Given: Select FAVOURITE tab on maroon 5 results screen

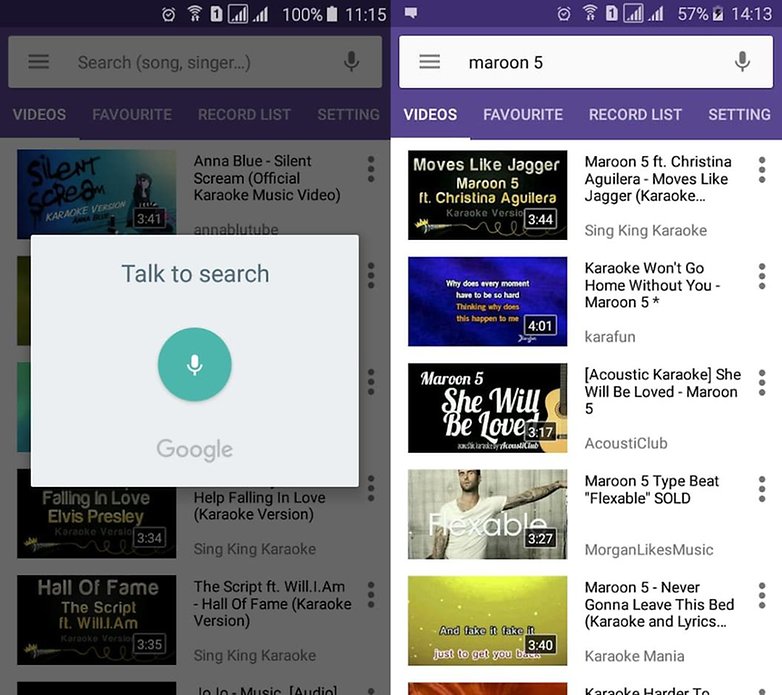Looking at the screenshot, I should pyautogui.click(x=523, y=115).
